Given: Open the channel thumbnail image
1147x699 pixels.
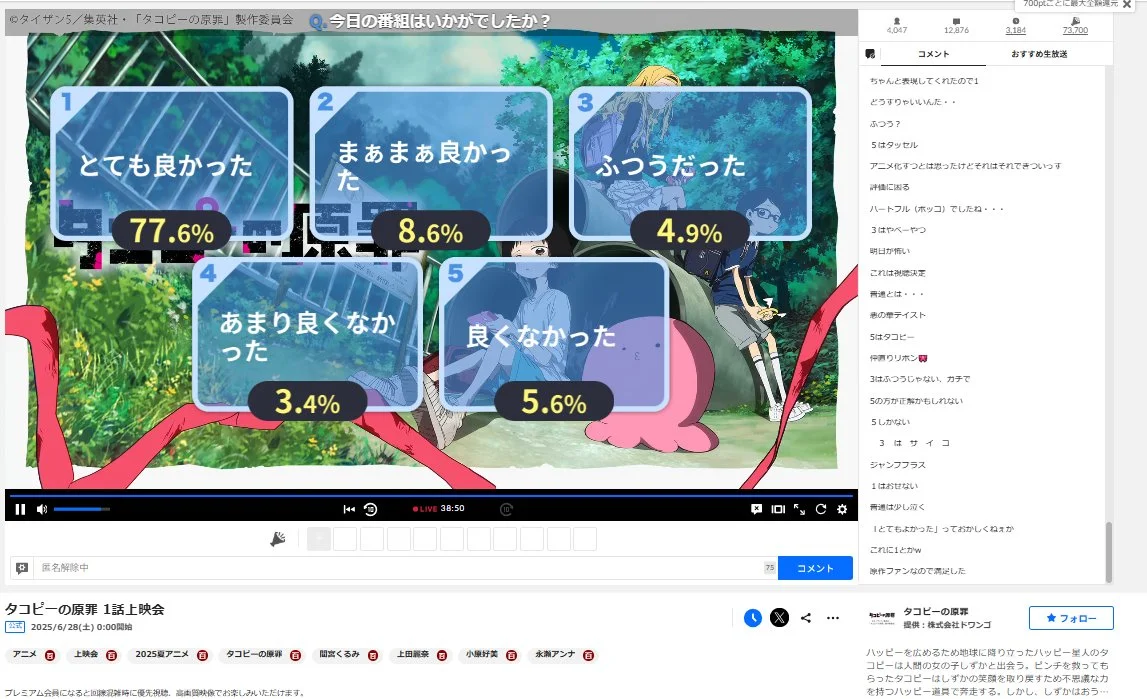Looking at the screenshot, I should pos(881,618).
